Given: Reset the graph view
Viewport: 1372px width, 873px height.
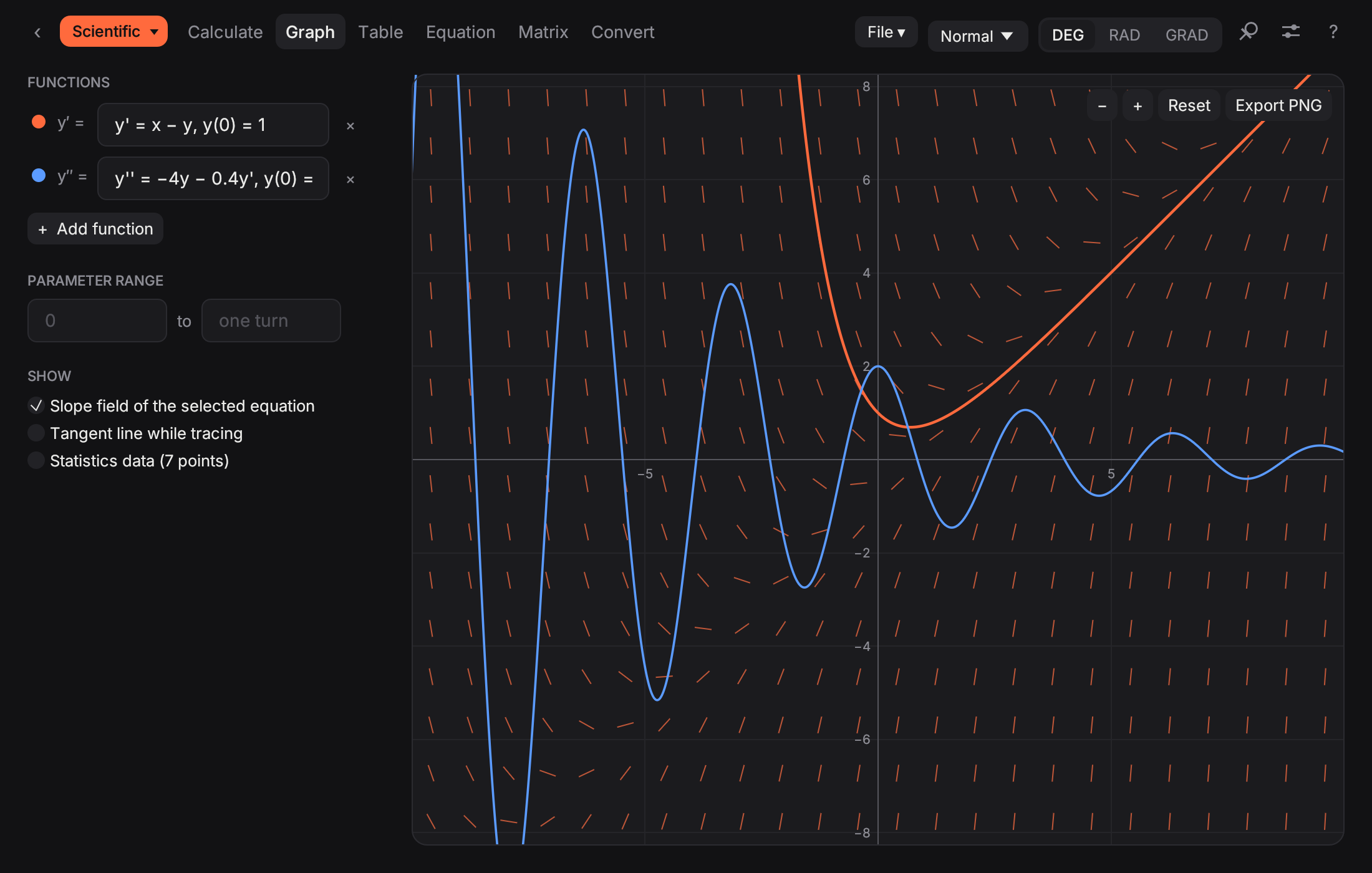Looking at the screenshot, I should 1189,105.
